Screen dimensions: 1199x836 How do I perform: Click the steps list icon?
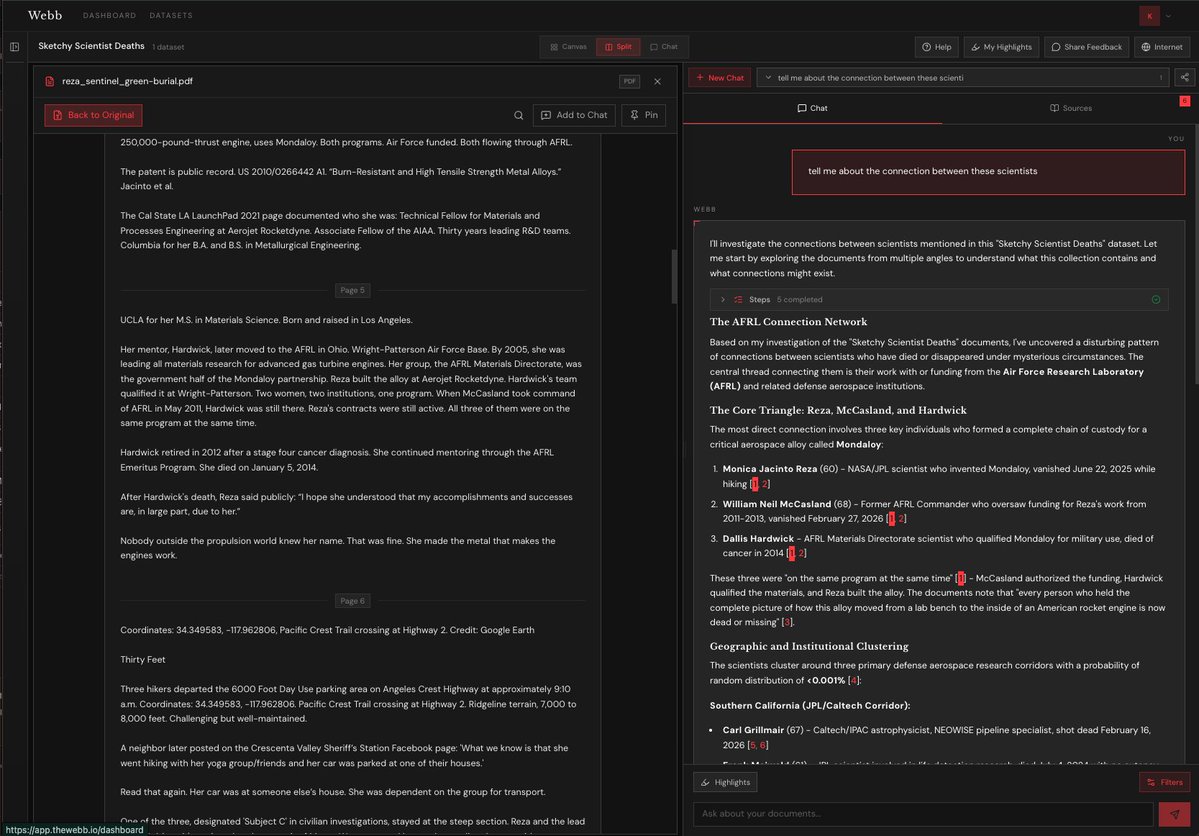738,300
